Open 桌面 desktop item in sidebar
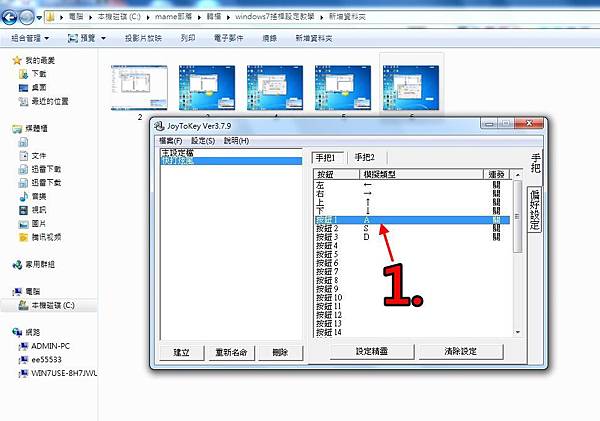 33,88
